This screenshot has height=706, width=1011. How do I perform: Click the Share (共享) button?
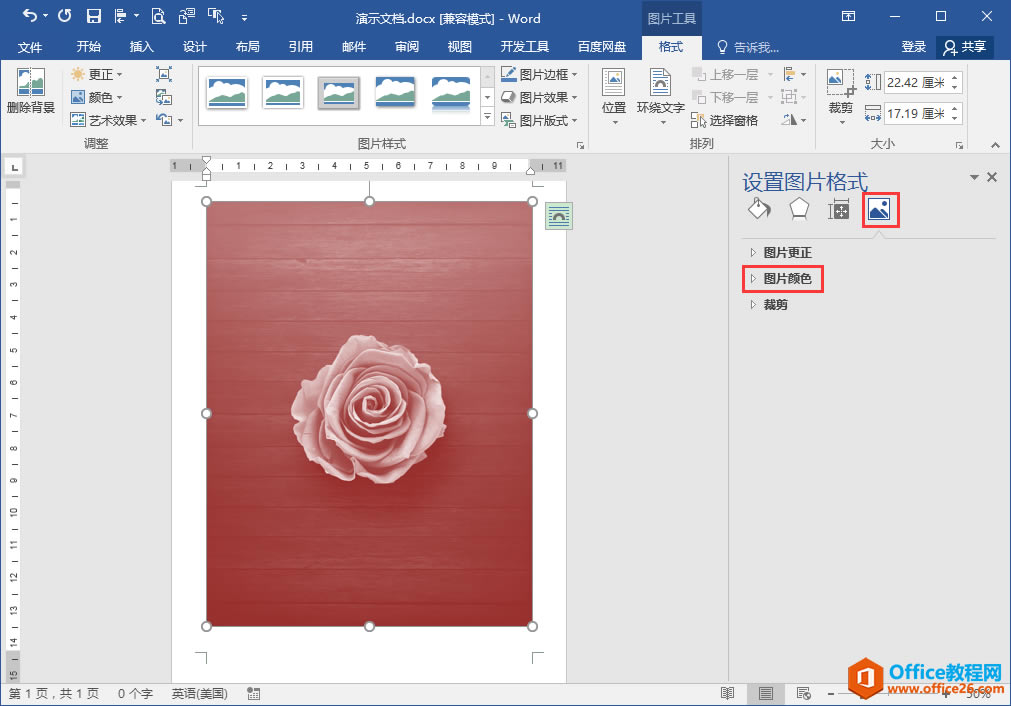point(965,46)
